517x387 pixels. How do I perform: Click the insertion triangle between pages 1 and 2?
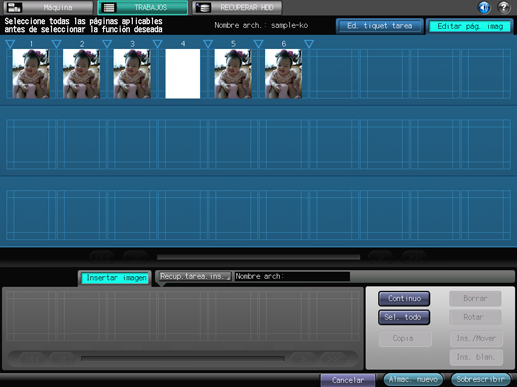click(x=57, y=44)
